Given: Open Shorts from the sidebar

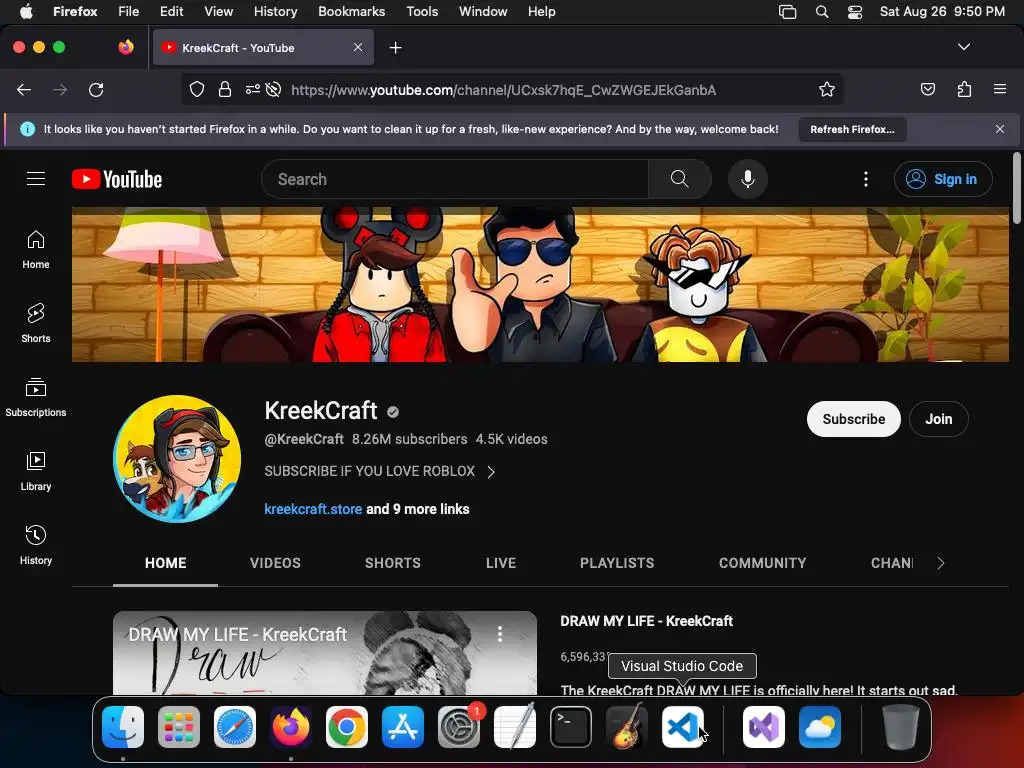Looking at the screenshot, I should coord(36,324).
